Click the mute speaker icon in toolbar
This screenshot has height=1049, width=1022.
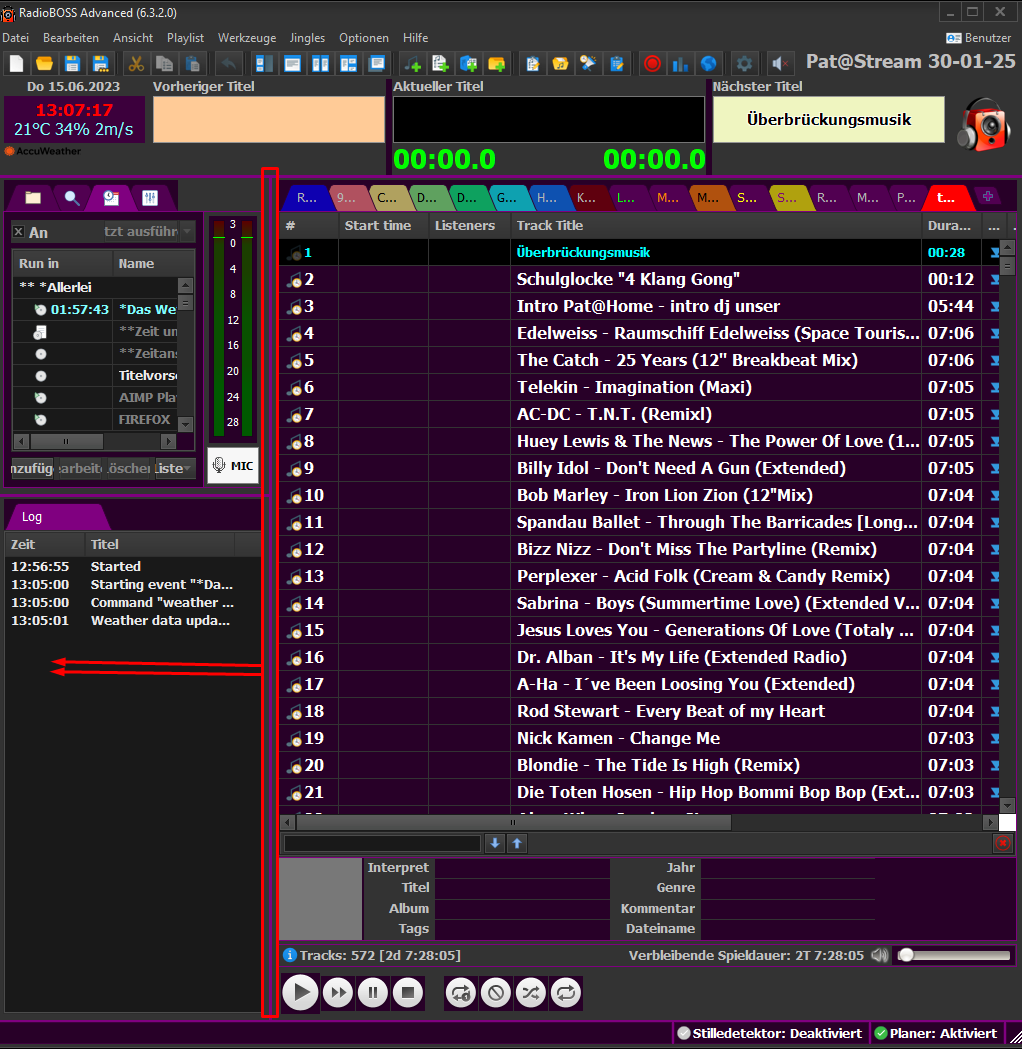pyautogui.click(x=780, y=63)
